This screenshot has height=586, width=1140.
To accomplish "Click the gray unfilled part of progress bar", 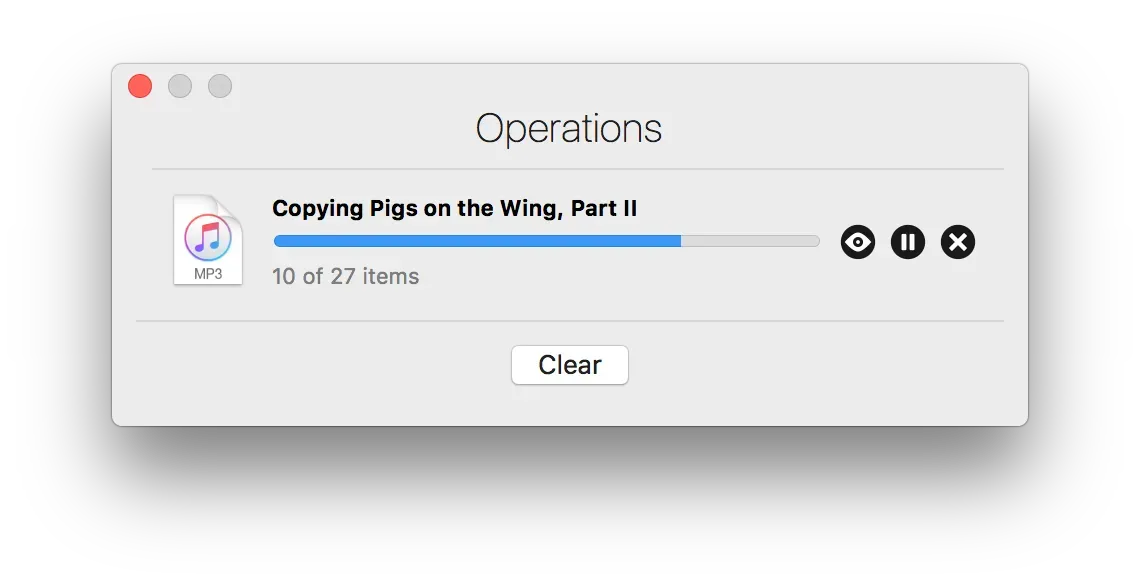I will (750, 241).
